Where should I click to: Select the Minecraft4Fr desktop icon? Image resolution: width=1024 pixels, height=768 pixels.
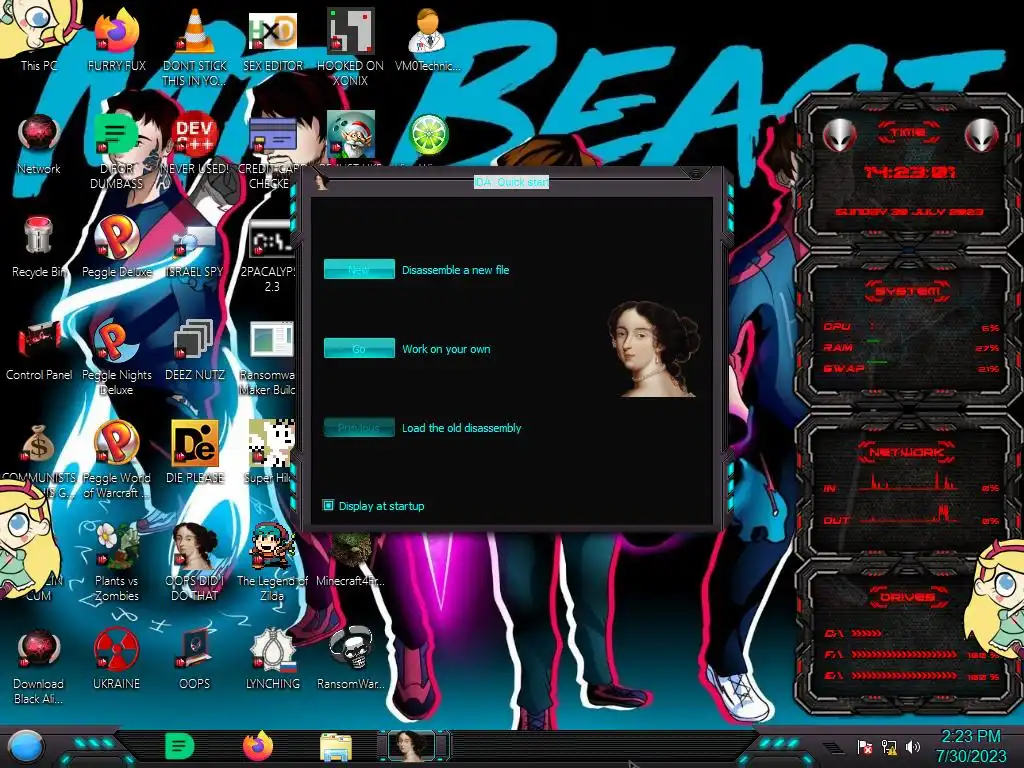point(350,559)
